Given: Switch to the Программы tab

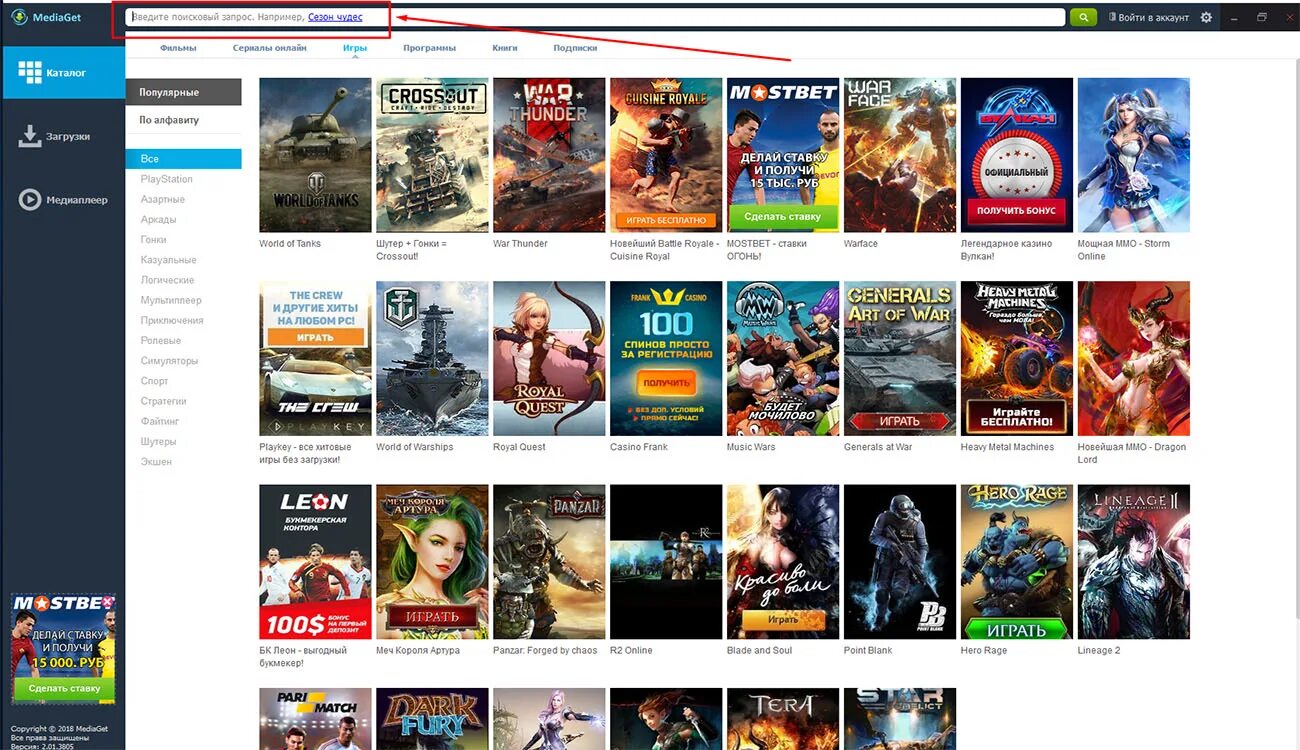Looking at the screenshot, I should point(430,48).
